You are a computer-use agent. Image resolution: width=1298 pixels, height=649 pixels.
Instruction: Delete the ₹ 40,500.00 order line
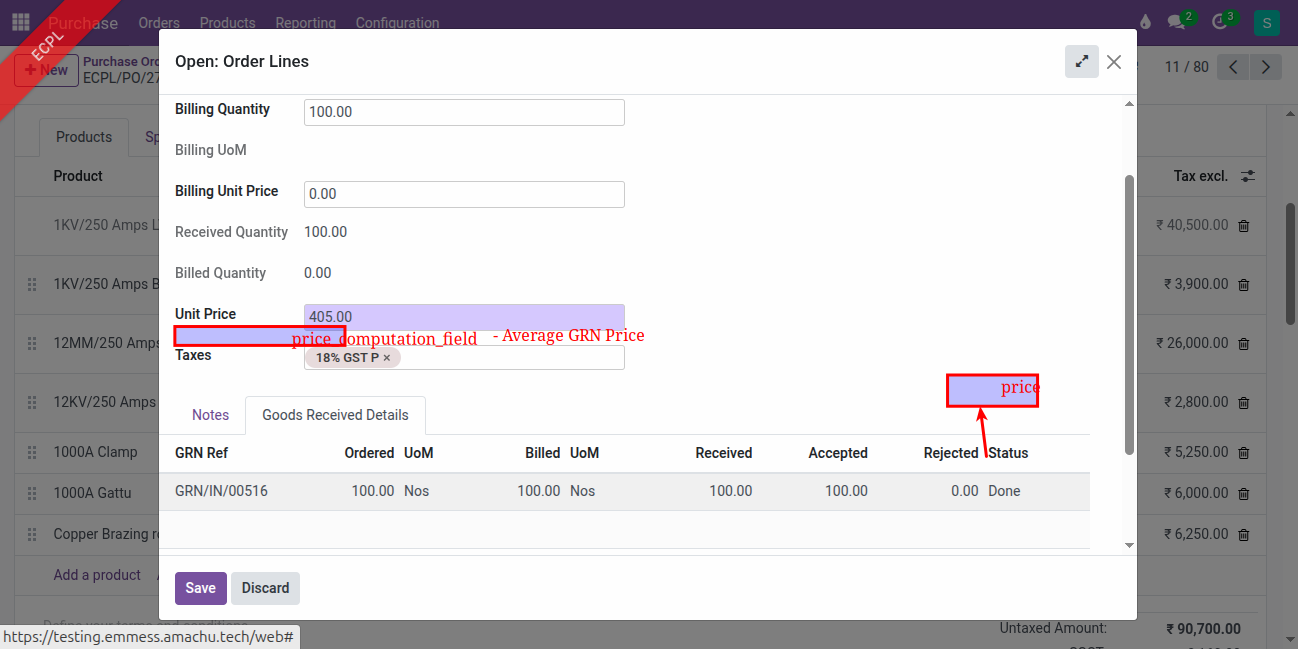tap(1244, 226)
